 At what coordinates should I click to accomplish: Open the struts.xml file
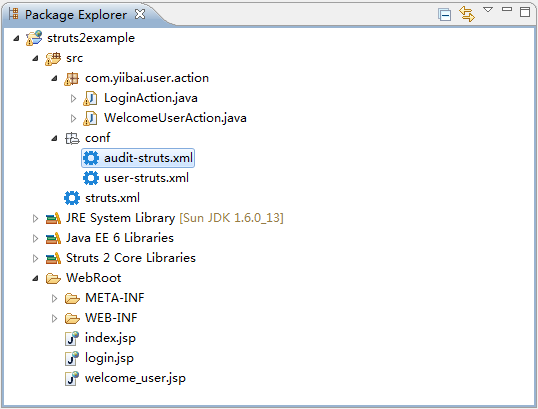112,198
